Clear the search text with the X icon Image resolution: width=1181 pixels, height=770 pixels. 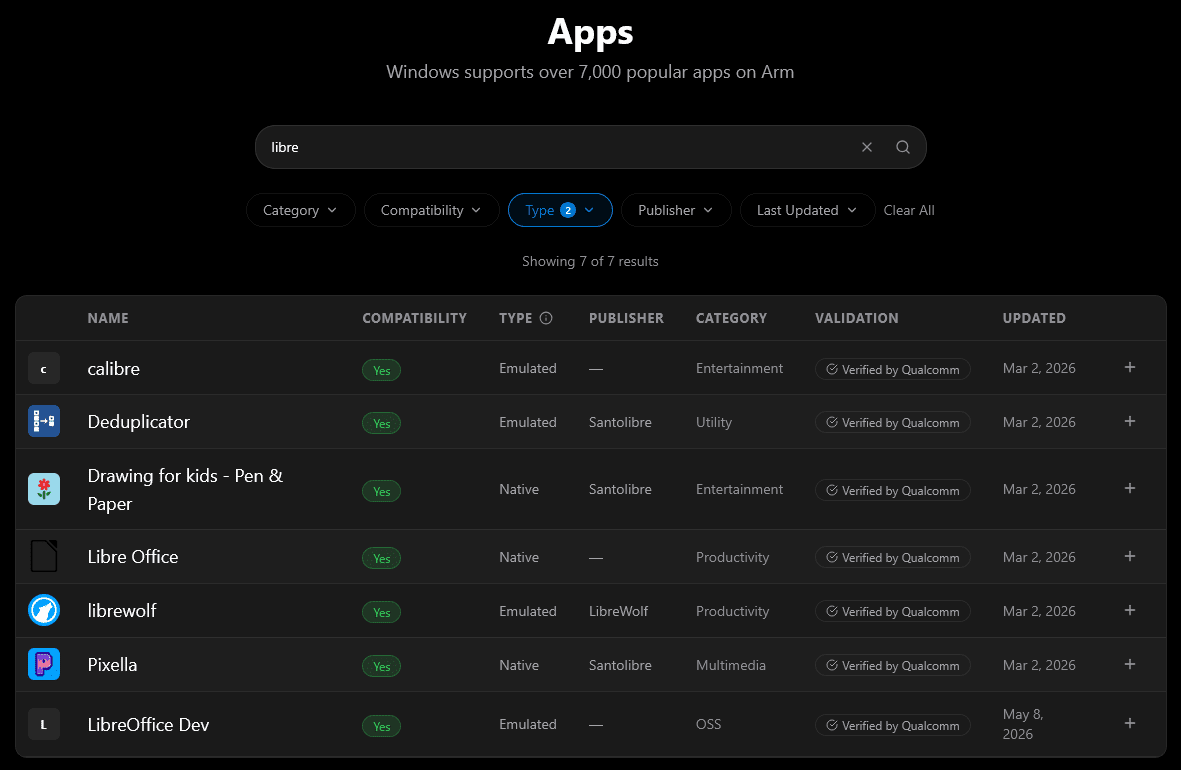click(x=867, y=147)
